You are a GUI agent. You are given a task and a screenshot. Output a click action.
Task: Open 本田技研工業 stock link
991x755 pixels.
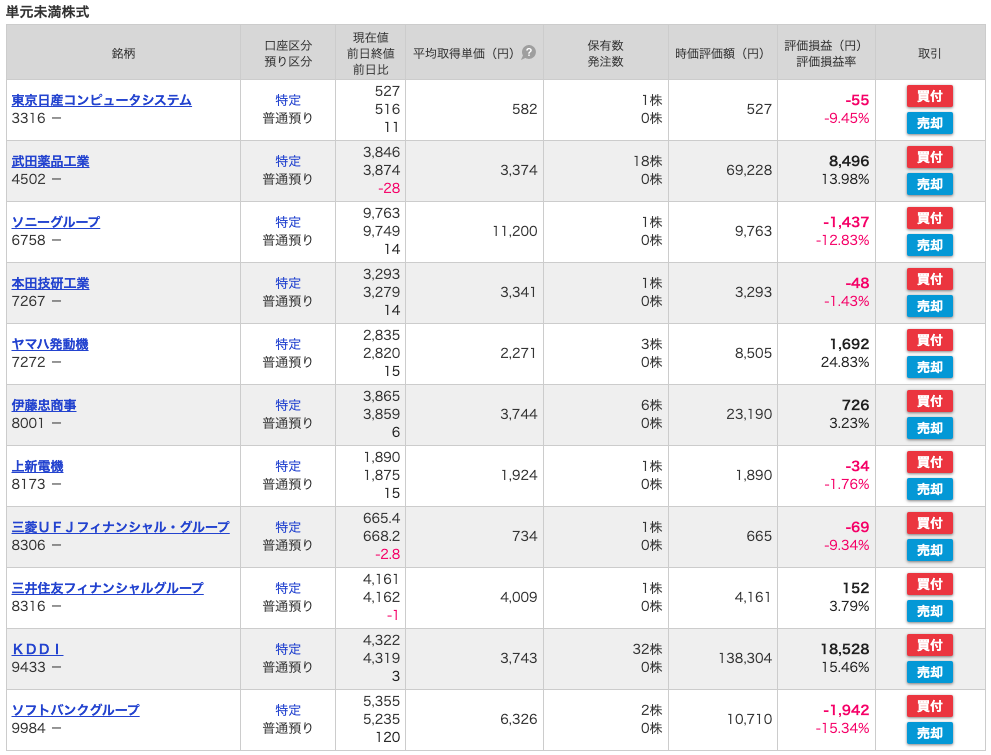tap(51, 283)
